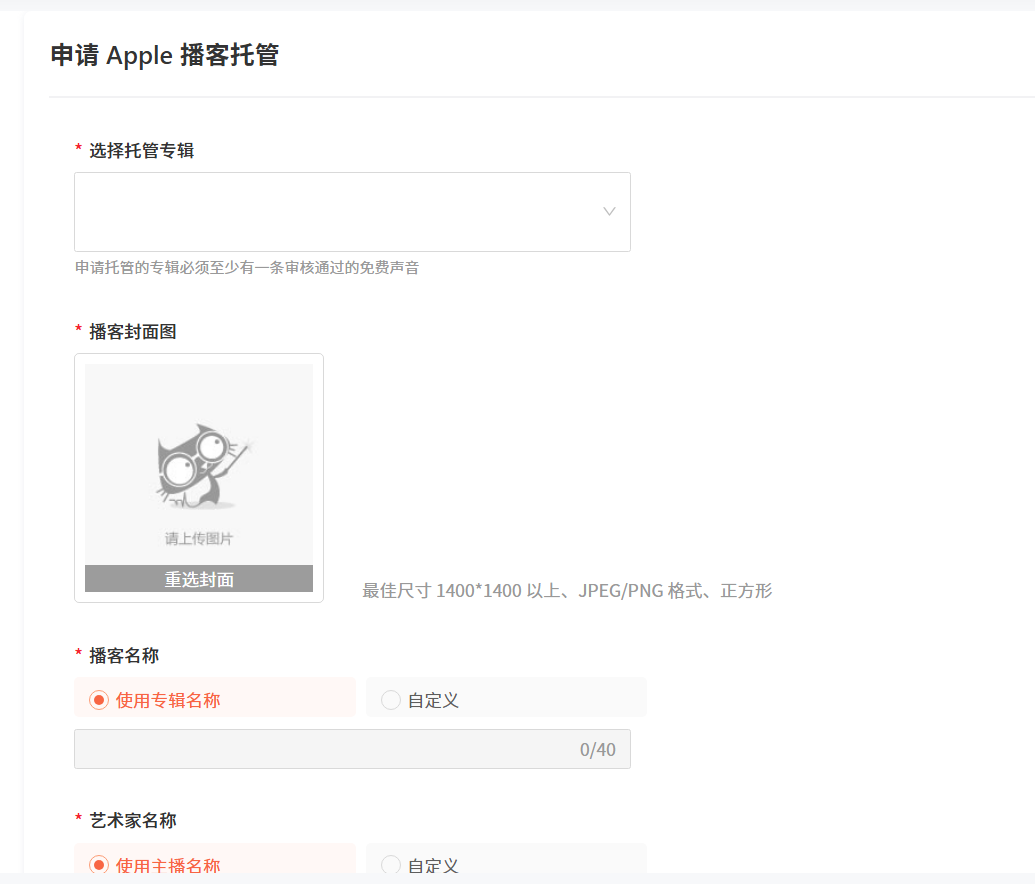Click the 使用主播名称 option label text

(168, 866)
